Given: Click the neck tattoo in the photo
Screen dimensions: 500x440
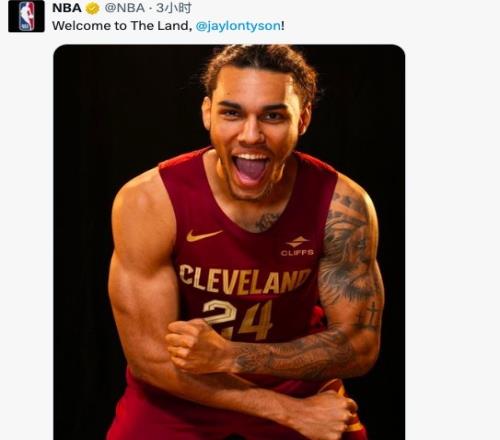Looking at the screenshot, I should (267, 222).
